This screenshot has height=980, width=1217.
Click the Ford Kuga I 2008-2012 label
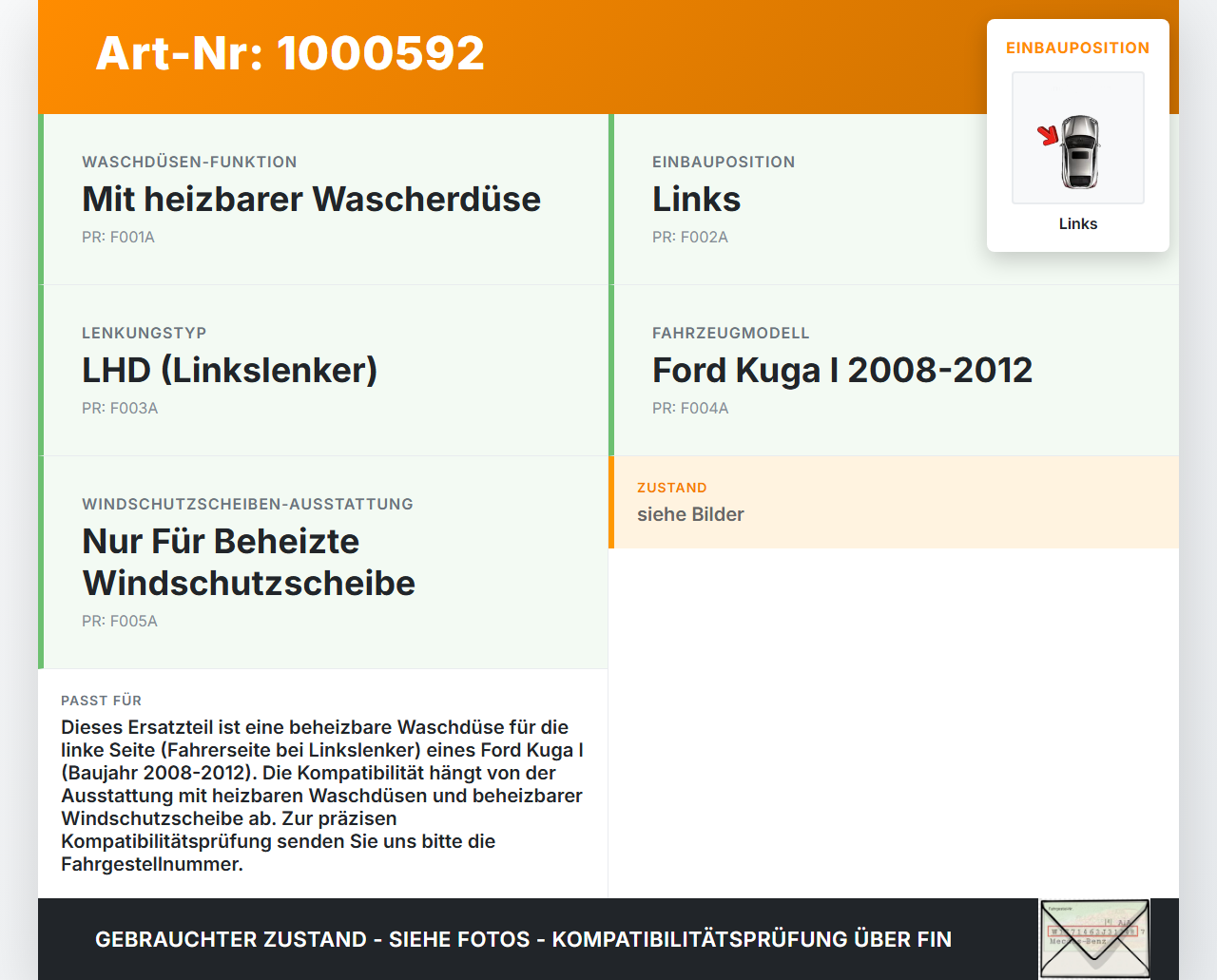[x=842, y=370]
